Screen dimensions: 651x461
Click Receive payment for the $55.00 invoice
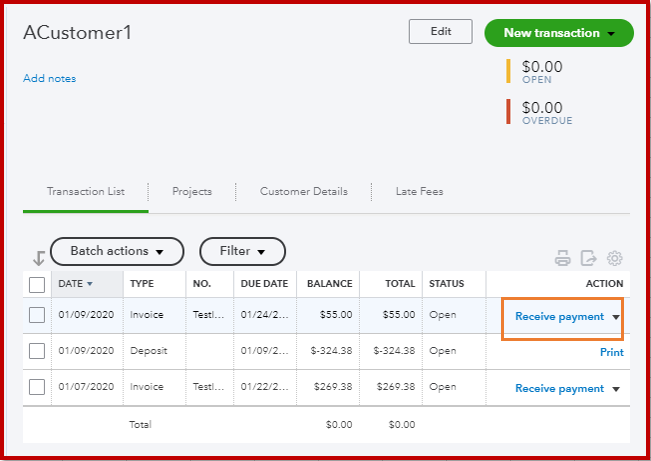[559, 317]
